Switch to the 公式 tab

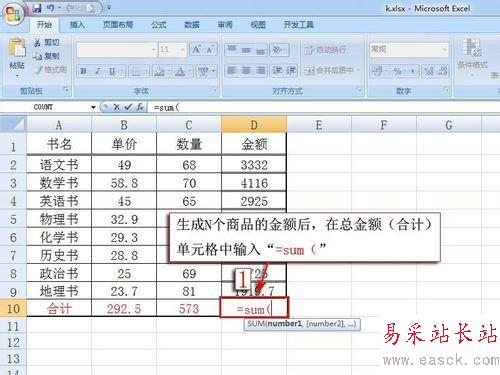[159, 25]
